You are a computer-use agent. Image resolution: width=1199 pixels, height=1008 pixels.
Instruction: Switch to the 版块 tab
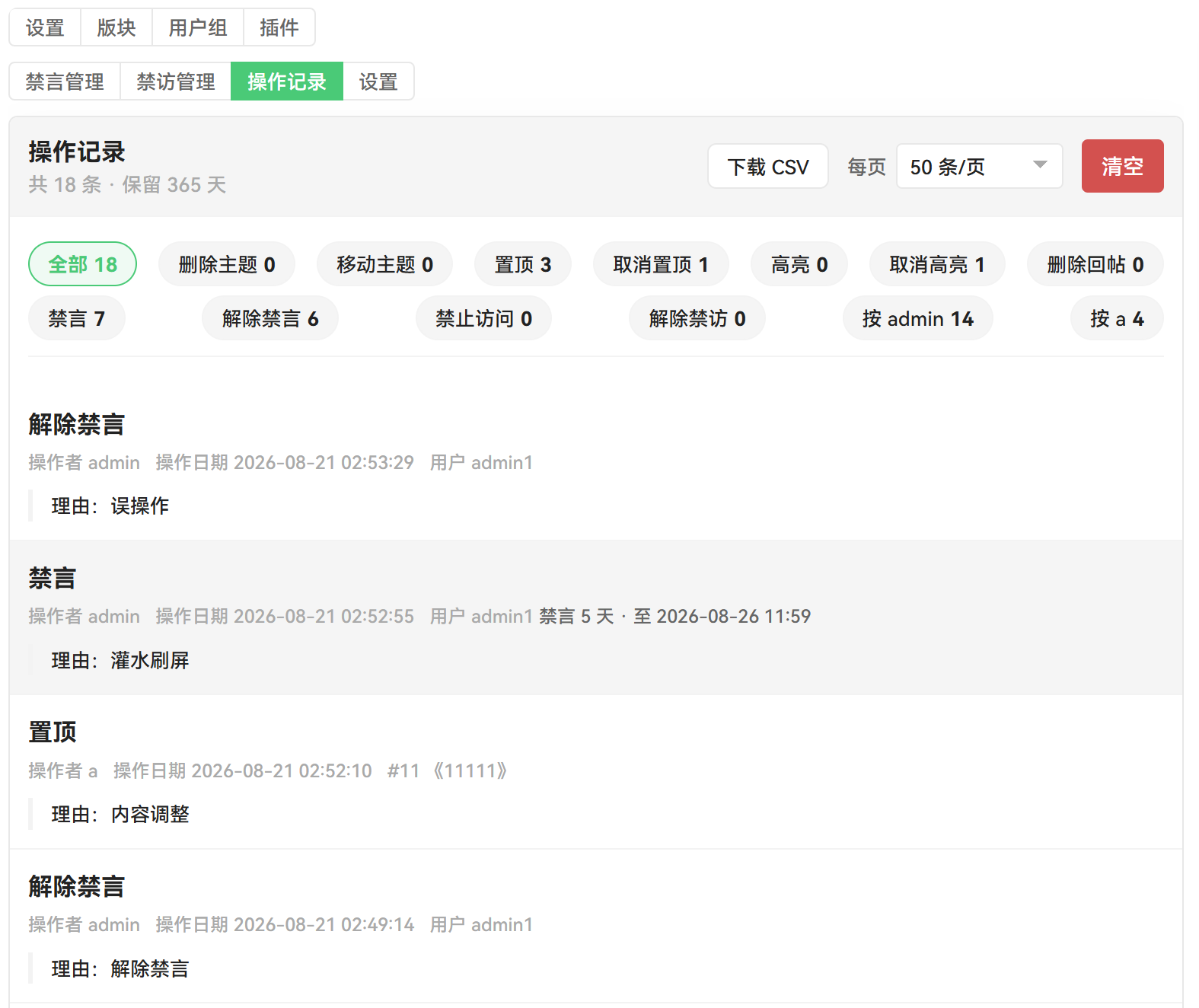[x=116, y=28]
